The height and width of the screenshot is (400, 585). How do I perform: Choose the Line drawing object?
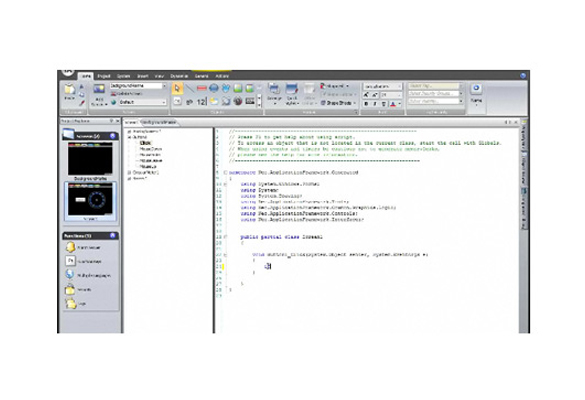point(190,88)
